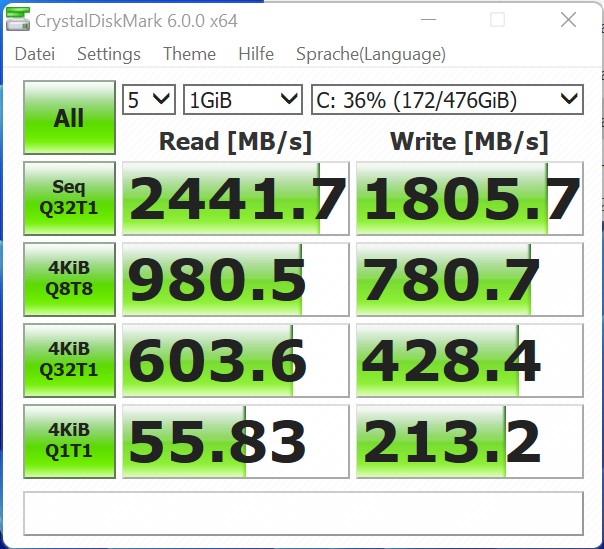This screenshot has width=604, height=549.
Task: Run all benchmarks with the All button
Action: [69, 118]
